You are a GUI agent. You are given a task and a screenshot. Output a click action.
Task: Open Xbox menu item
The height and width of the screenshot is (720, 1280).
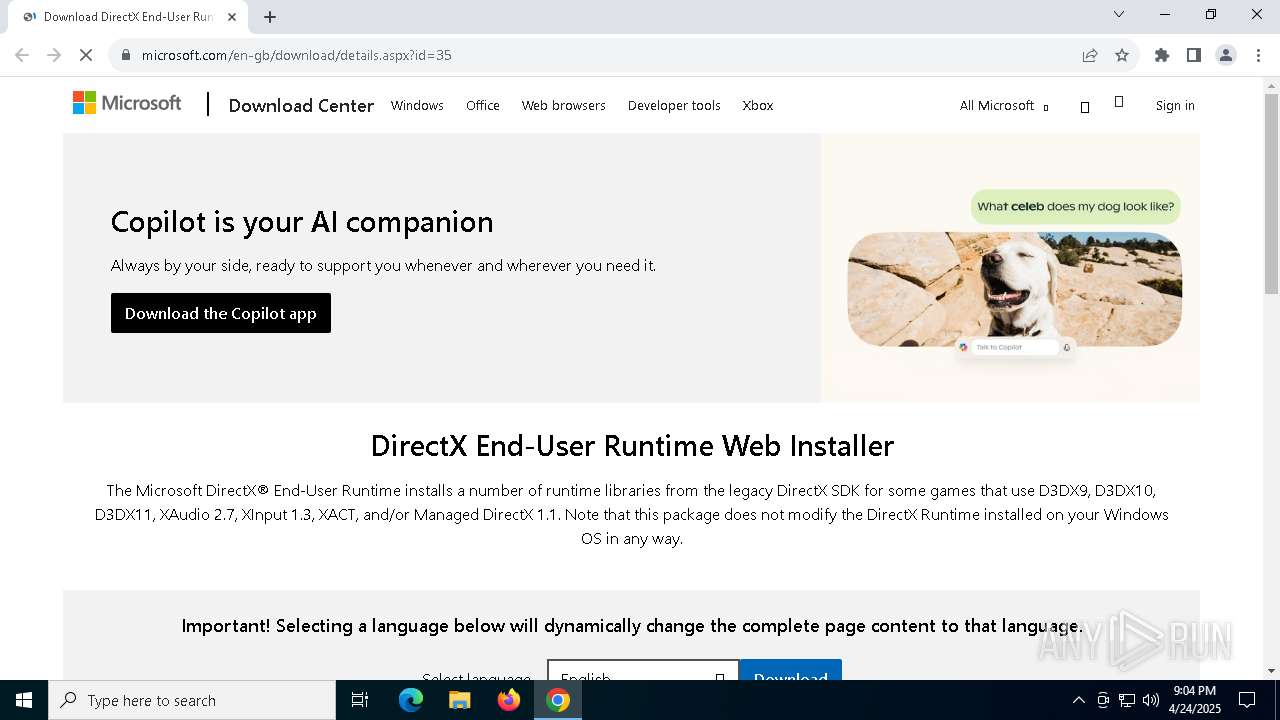click(x=758, y=105)
